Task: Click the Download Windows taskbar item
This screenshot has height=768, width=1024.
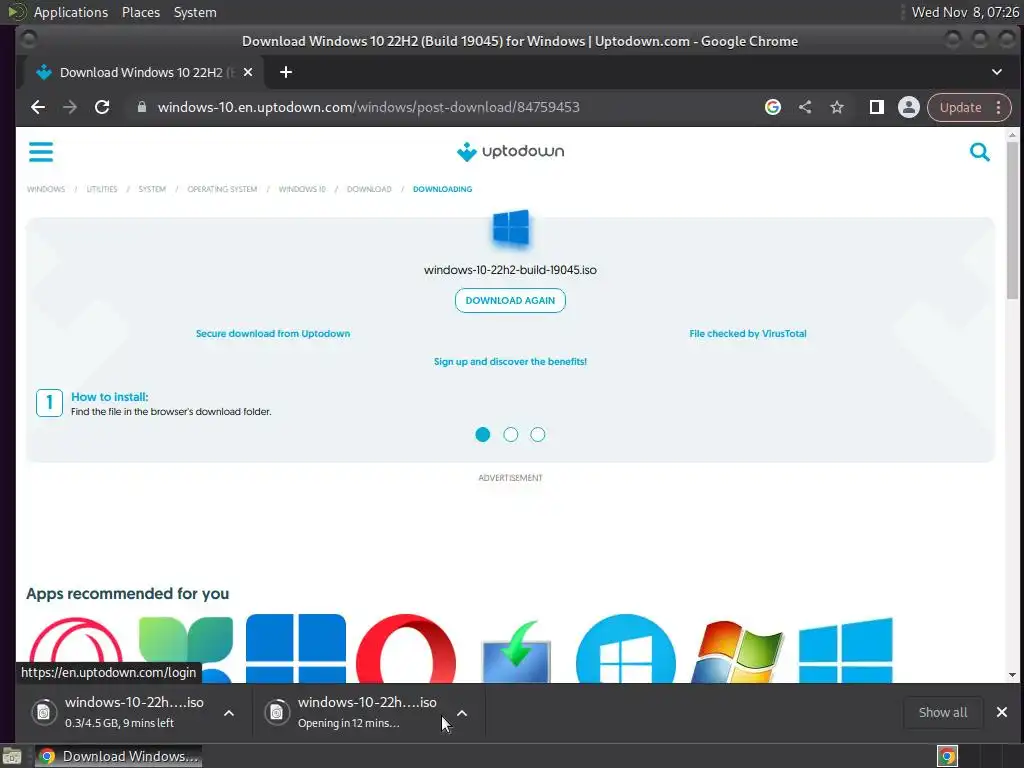Action: coord(118,756)
